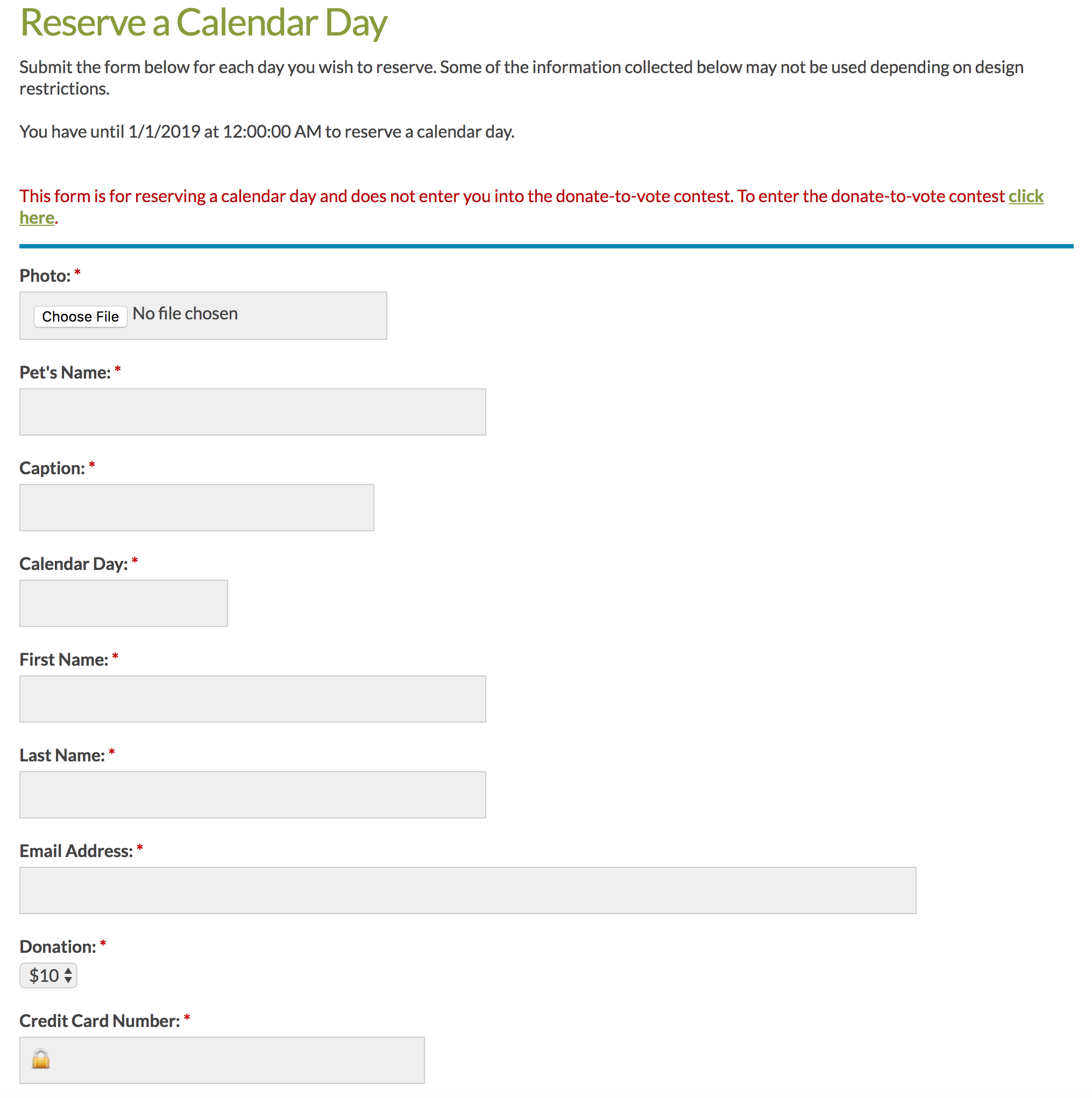Click the "Calendar Day:" label

73,564
